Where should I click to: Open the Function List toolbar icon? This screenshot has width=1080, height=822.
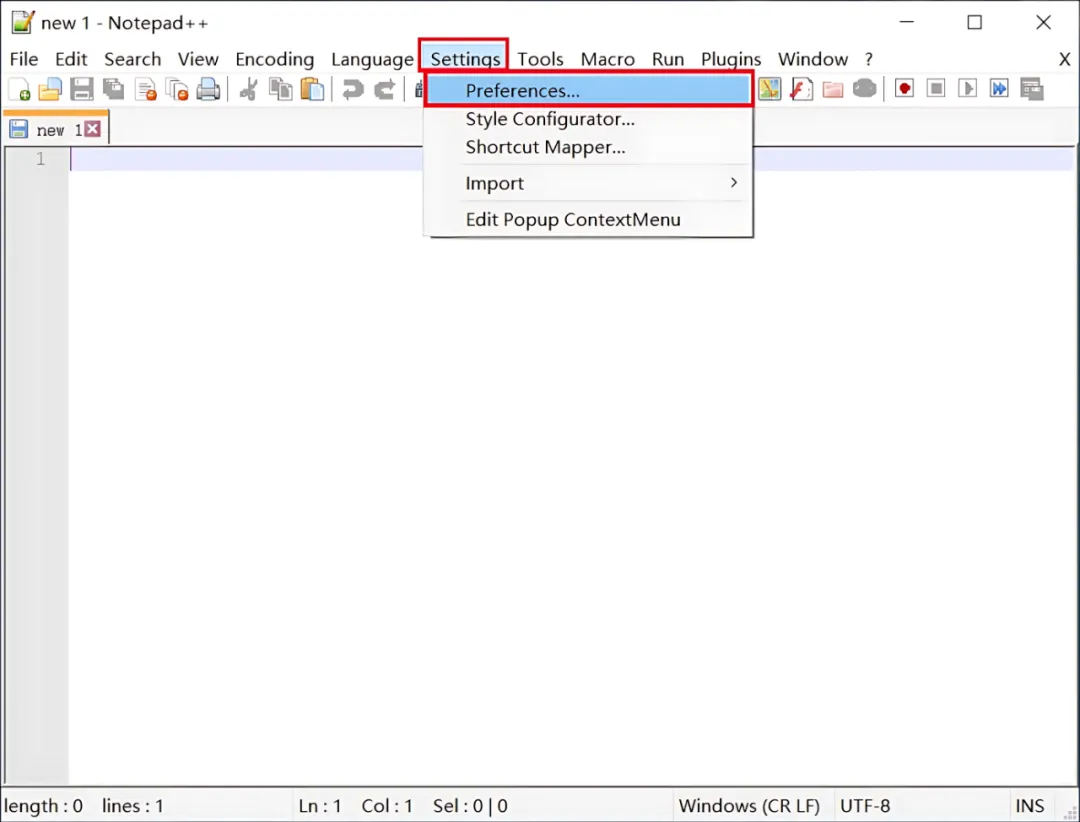801,89
